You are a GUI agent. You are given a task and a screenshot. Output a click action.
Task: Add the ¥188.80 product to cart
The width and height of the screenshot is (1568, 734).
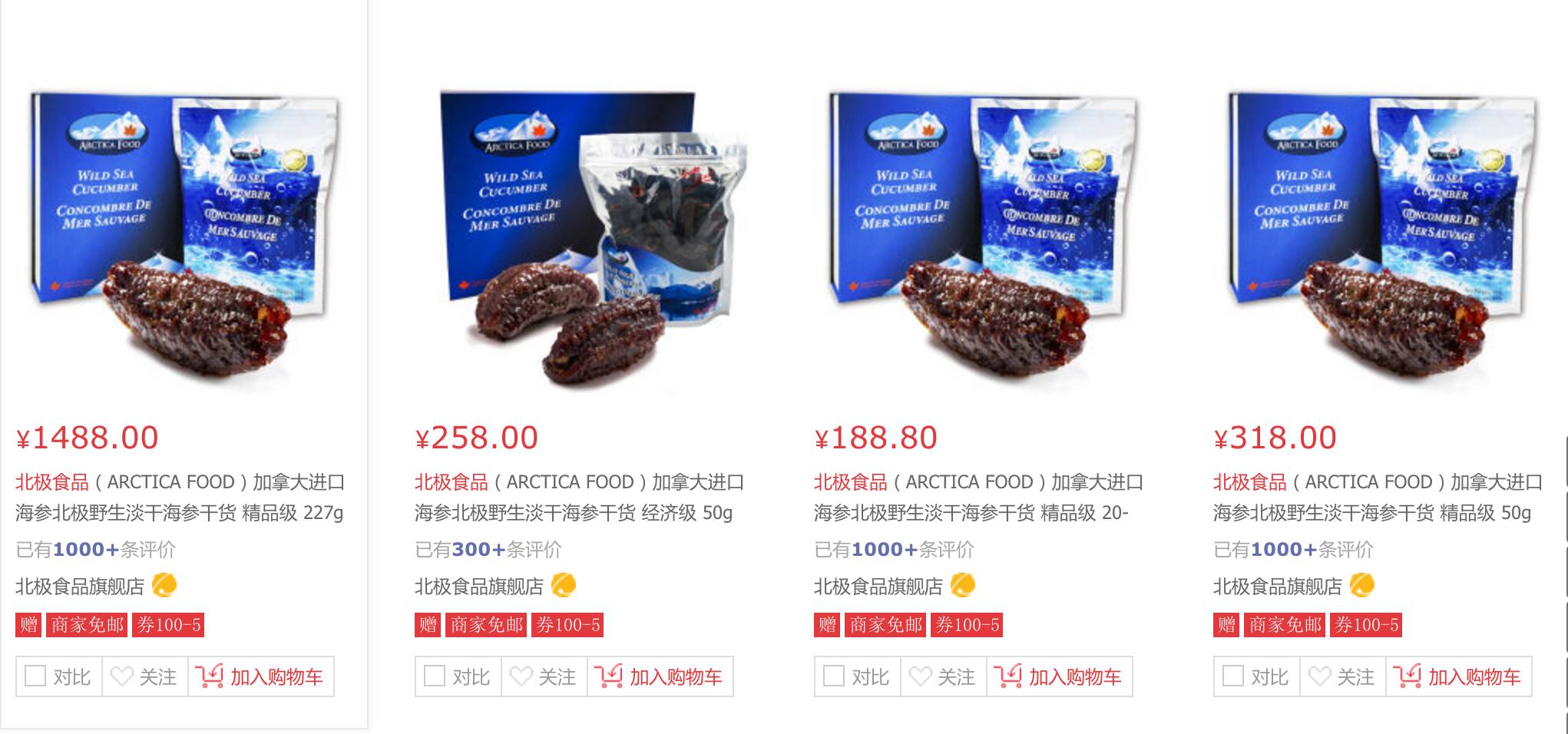coord(1059,676)
